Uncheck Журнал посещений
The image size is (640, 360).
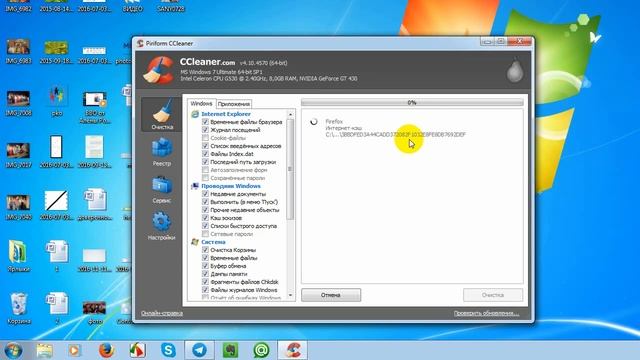(205, 130)
